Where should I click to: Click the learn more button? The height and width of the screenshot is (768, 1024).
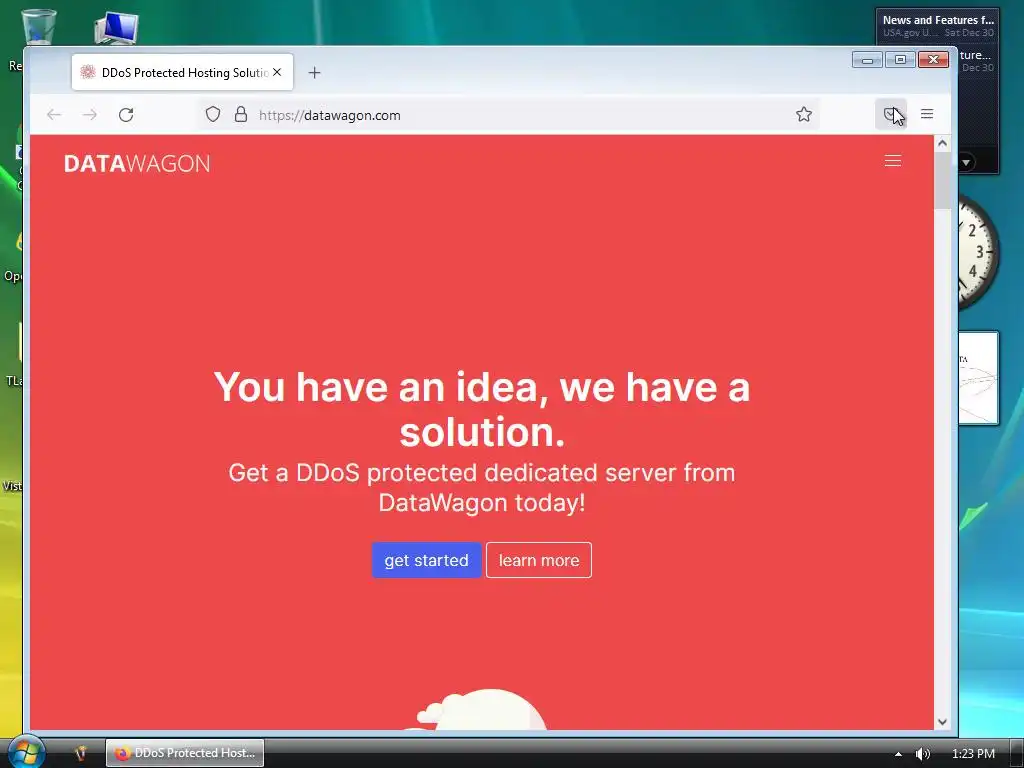(x=539, y=560)
